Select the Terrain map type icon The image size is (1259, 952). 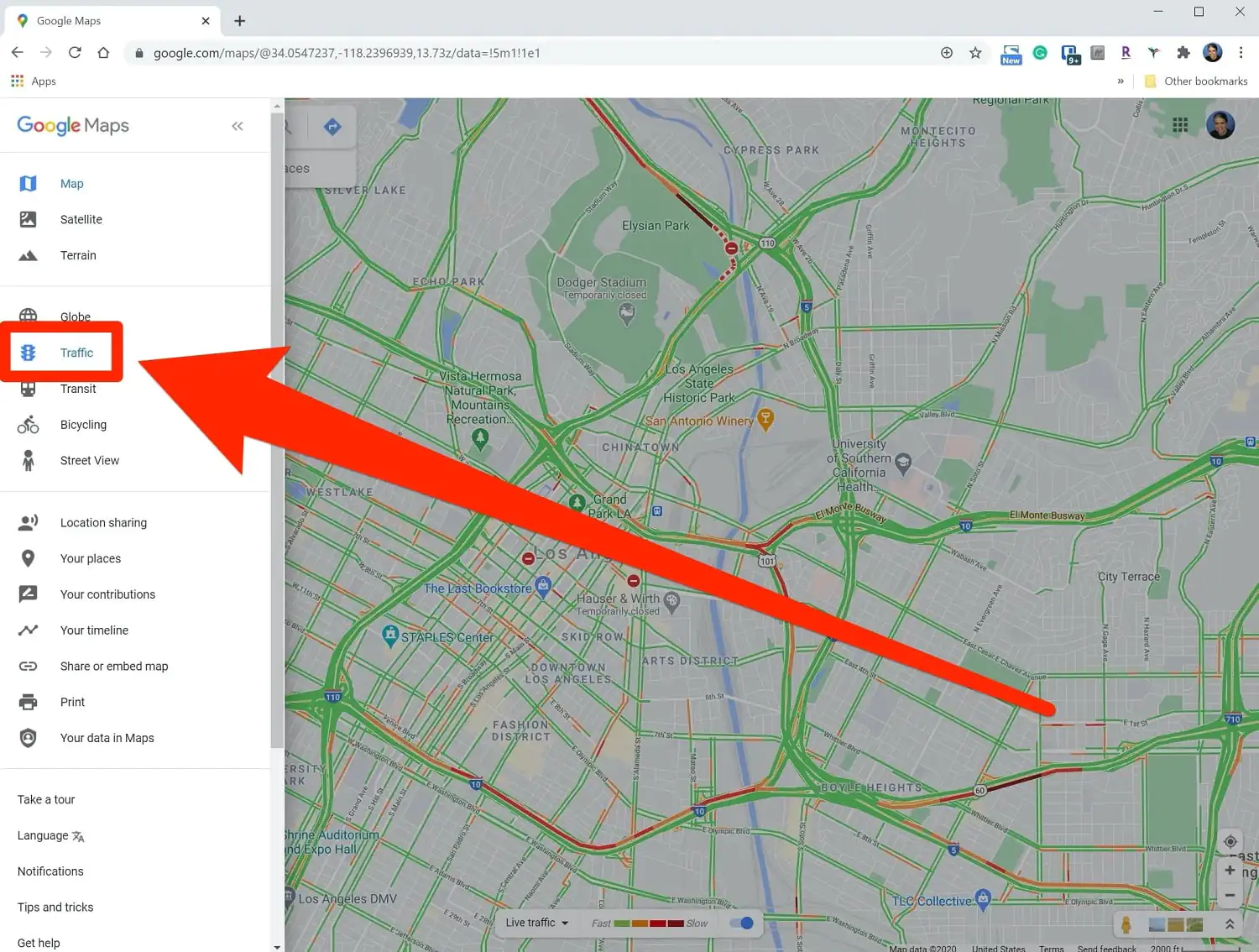point(28,255)
